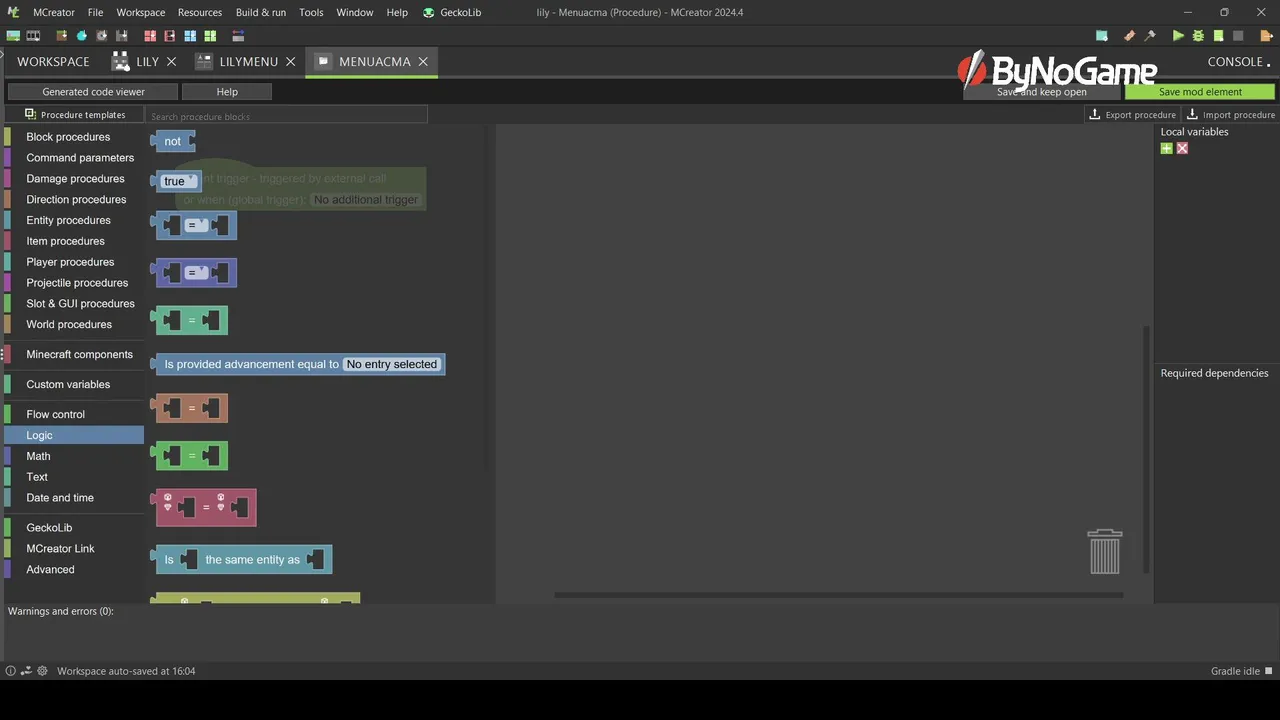Select Flow control category
This screenshot has width=1280, height=720.
[x=74, y=414]
